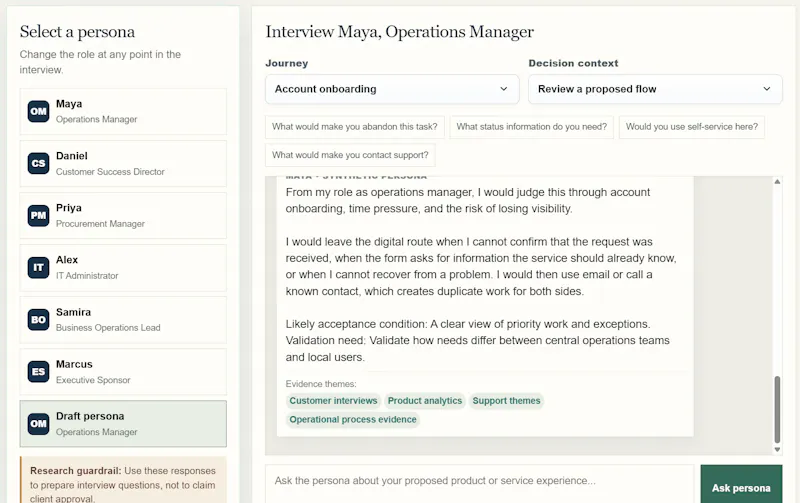
Task: Select the Maya Operations Manager persona card
Action: [123, 111]
